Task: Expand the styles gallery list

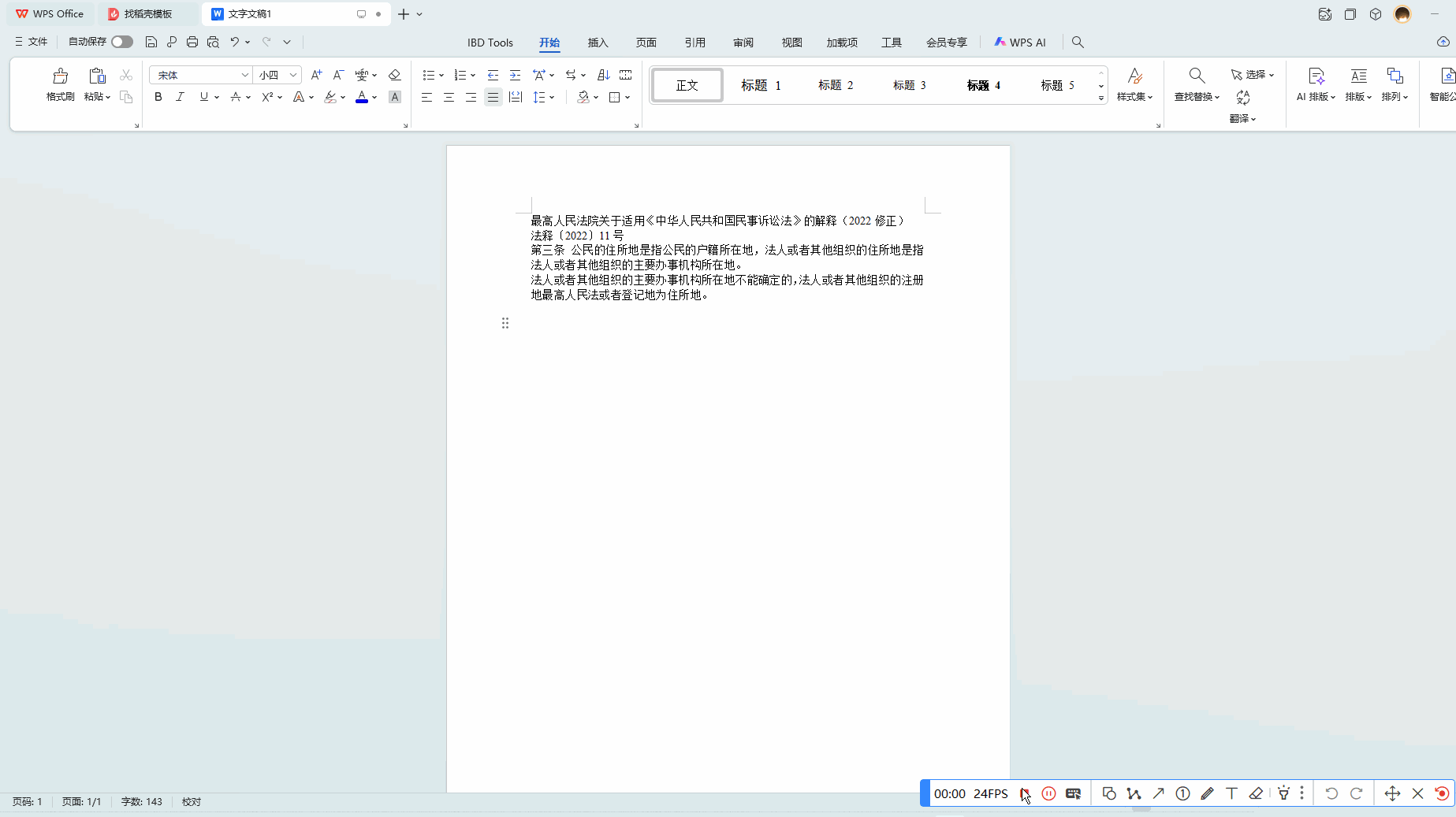Action: coord(1101,98)
